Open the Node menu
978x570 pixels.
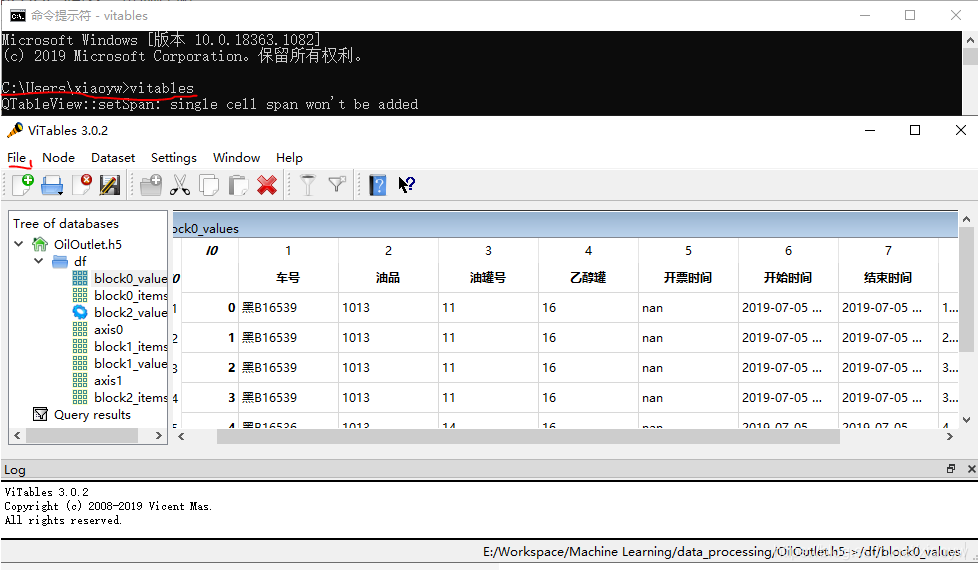tap(59, 158)
